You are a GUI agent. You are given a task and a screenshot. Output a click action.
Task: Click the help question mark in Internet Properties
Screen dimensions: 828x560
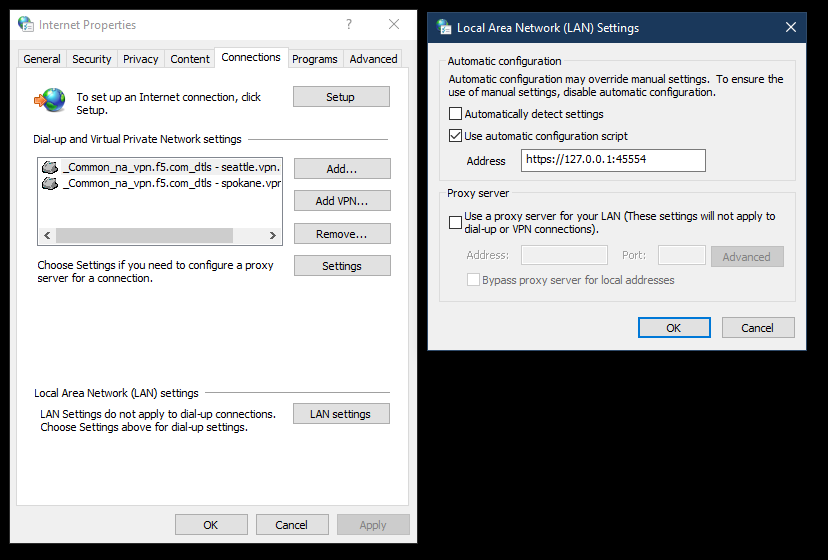tap(349, 24)
